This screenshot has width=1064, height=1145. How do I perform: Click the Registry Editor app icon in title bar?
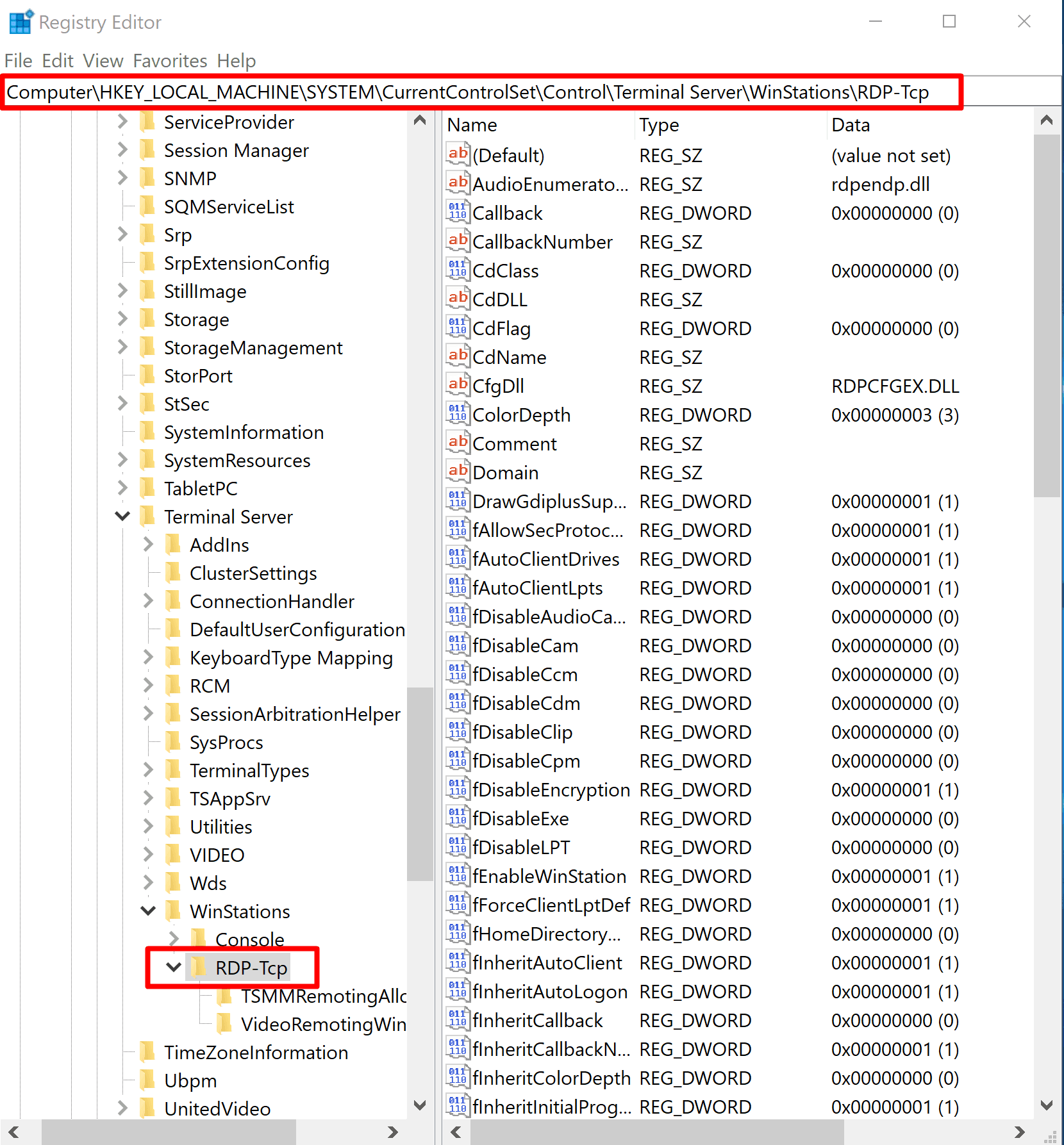click(x=20, y=22)
